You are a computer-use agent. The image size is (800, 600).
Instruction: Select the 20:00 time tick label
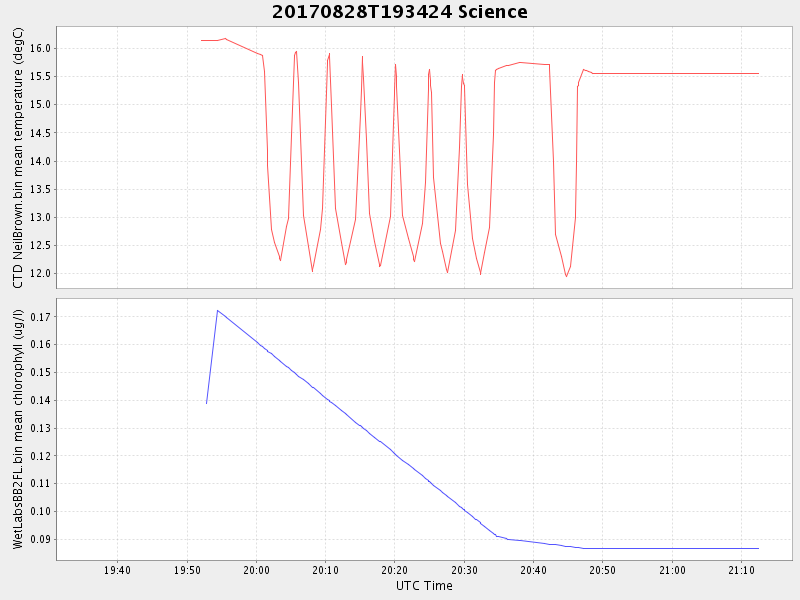pos(257,570)
